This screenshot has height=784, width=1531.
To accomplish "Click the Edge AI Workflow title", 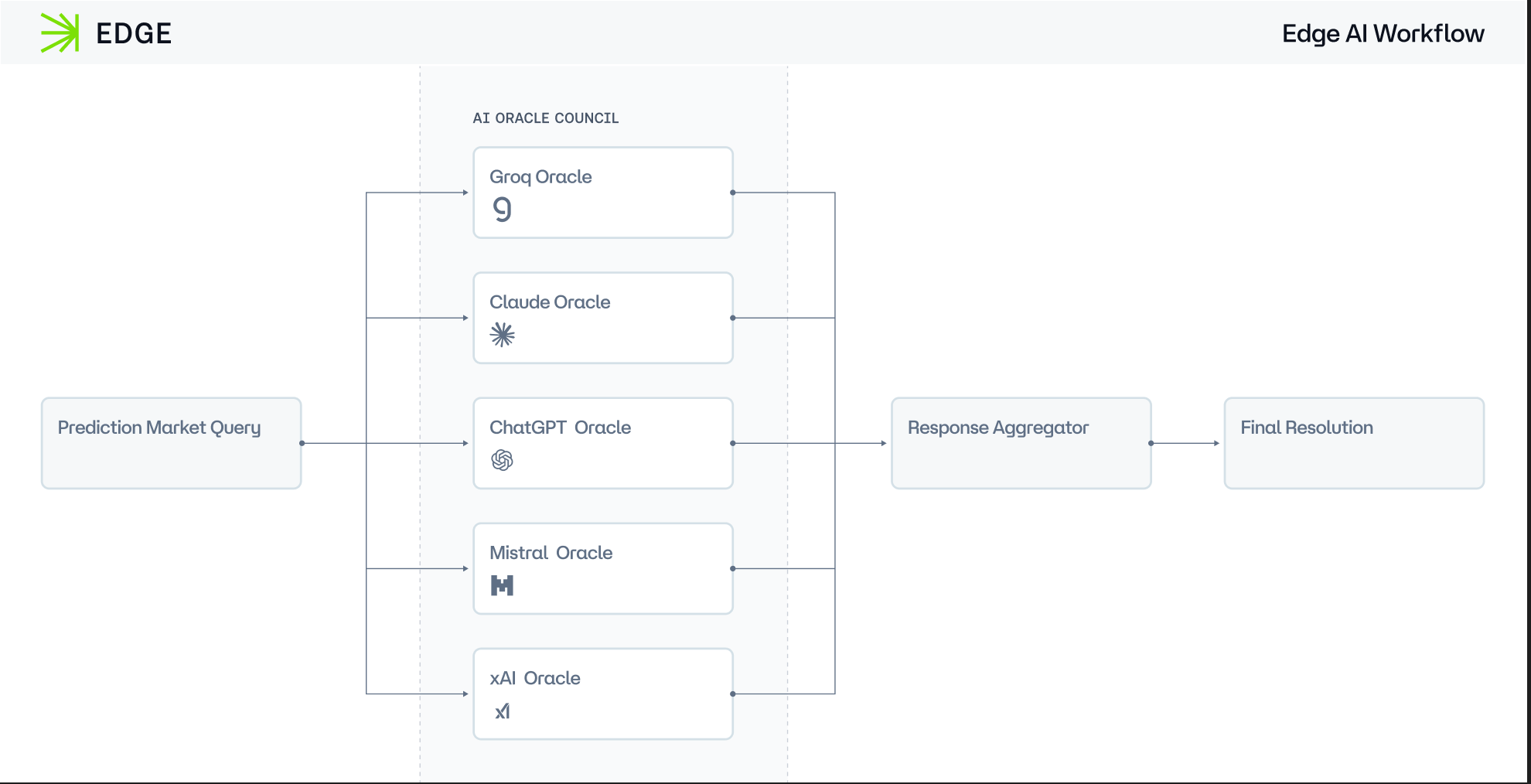I will click(1383, 33).
